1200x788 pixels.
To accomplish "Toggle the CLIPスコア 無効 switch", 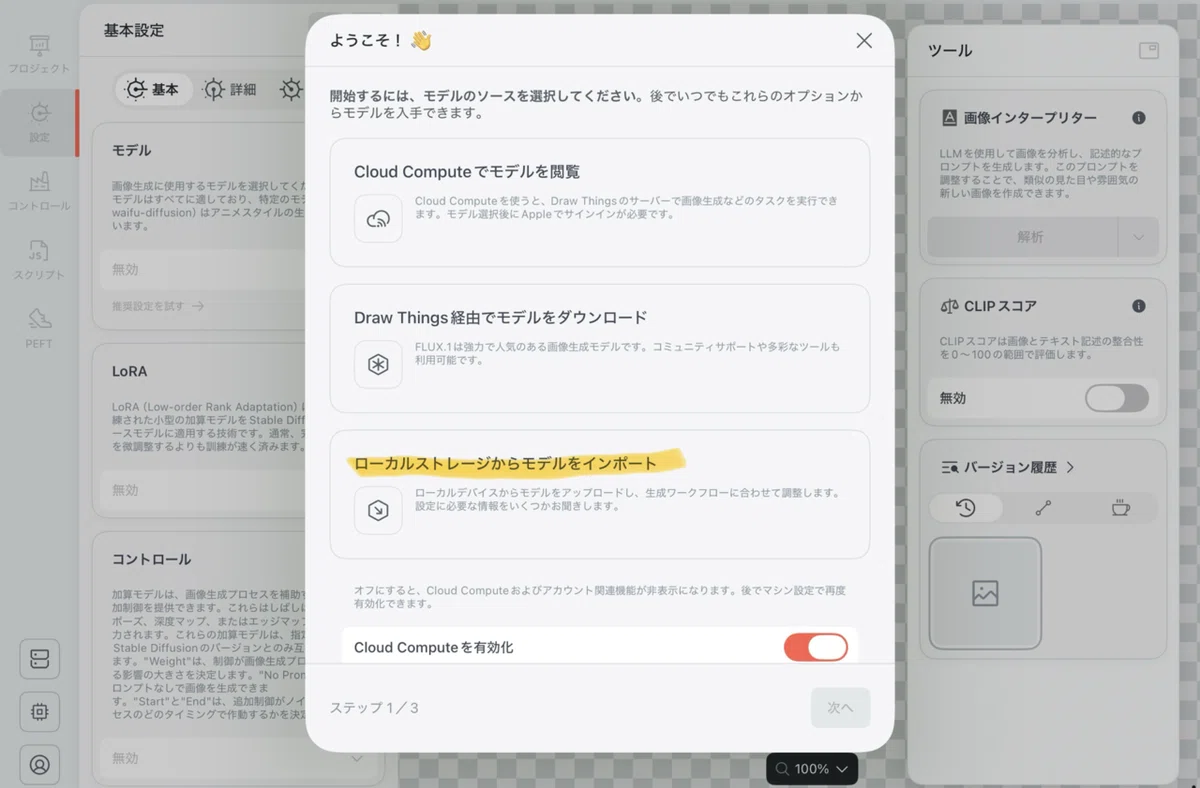I will tap(1117, 398).
